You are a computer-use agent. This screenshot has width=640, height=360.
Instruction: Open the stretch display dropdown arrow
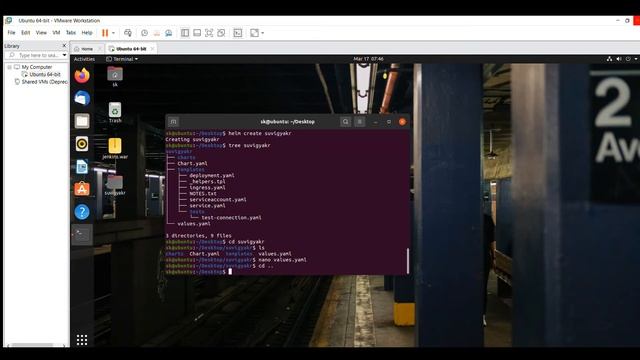(262, 33)
